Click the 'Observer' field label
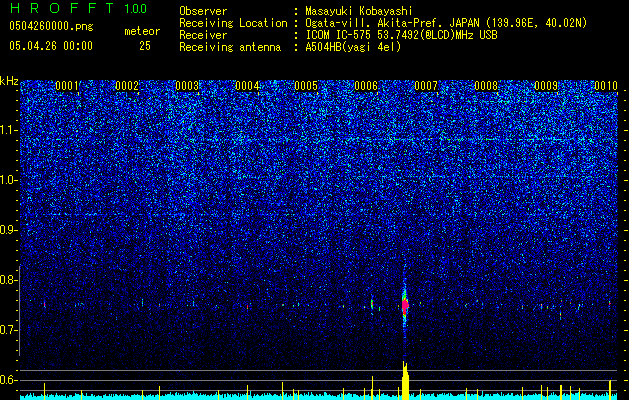This screenshot has width=629, height=400. [203, 11]
